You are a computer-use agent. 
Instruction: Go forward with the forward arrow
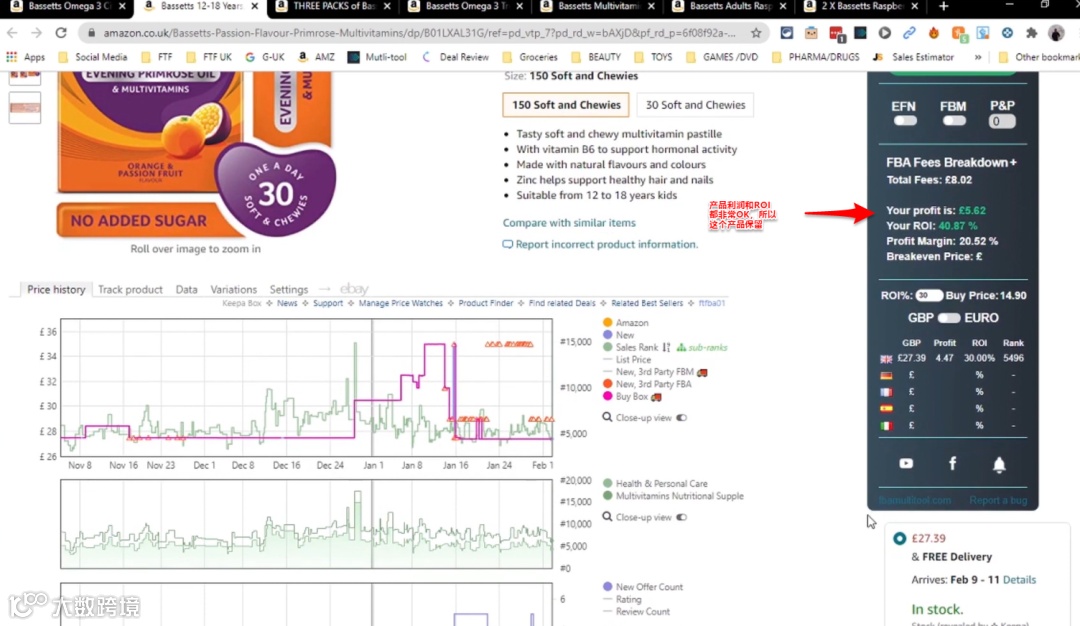coord(36,32)
